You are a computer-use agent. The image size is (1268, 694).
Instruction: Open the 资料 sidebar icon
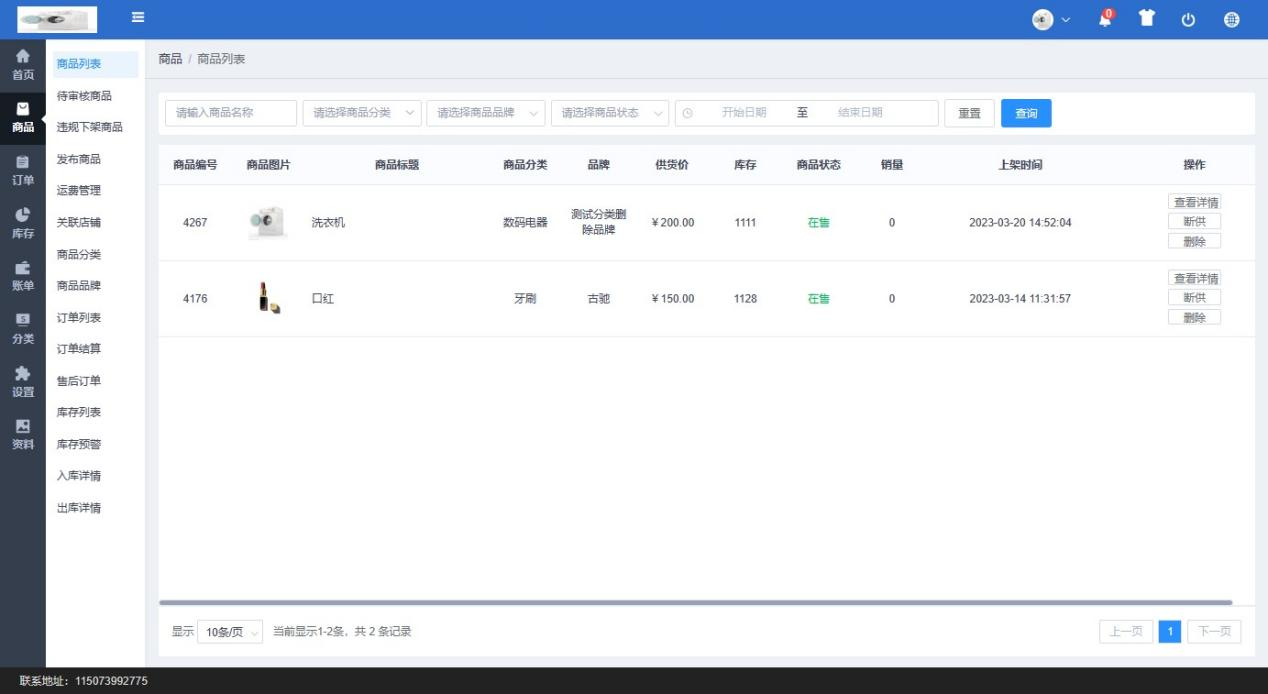(22, 435)
